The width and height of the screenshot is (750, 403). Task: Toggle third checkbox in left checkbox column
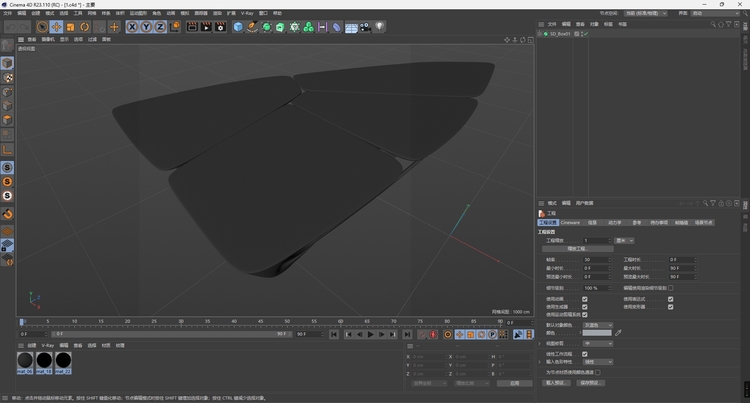tap(585, 315)
